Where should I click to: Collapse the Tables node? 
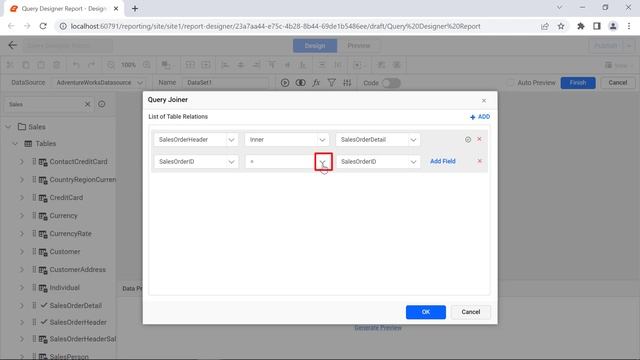pos(15,144)
